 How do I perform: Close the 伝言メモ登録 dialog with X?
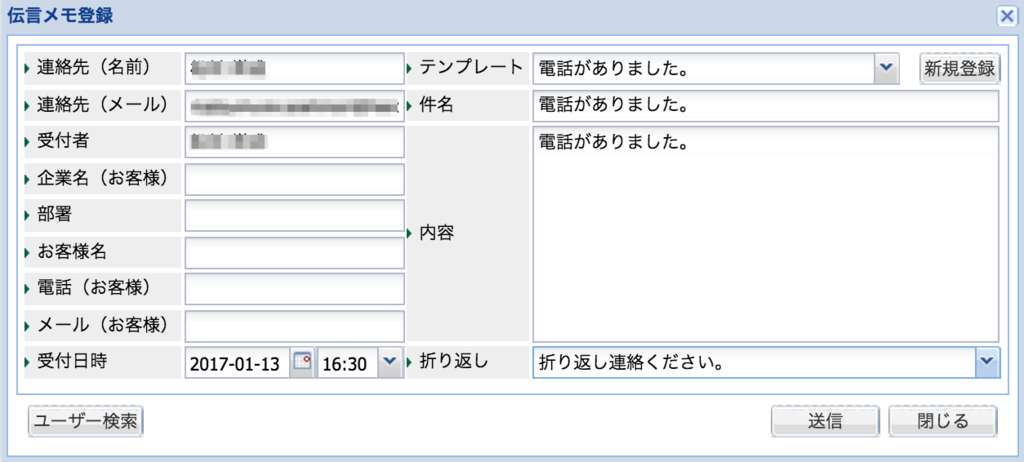1006,16
